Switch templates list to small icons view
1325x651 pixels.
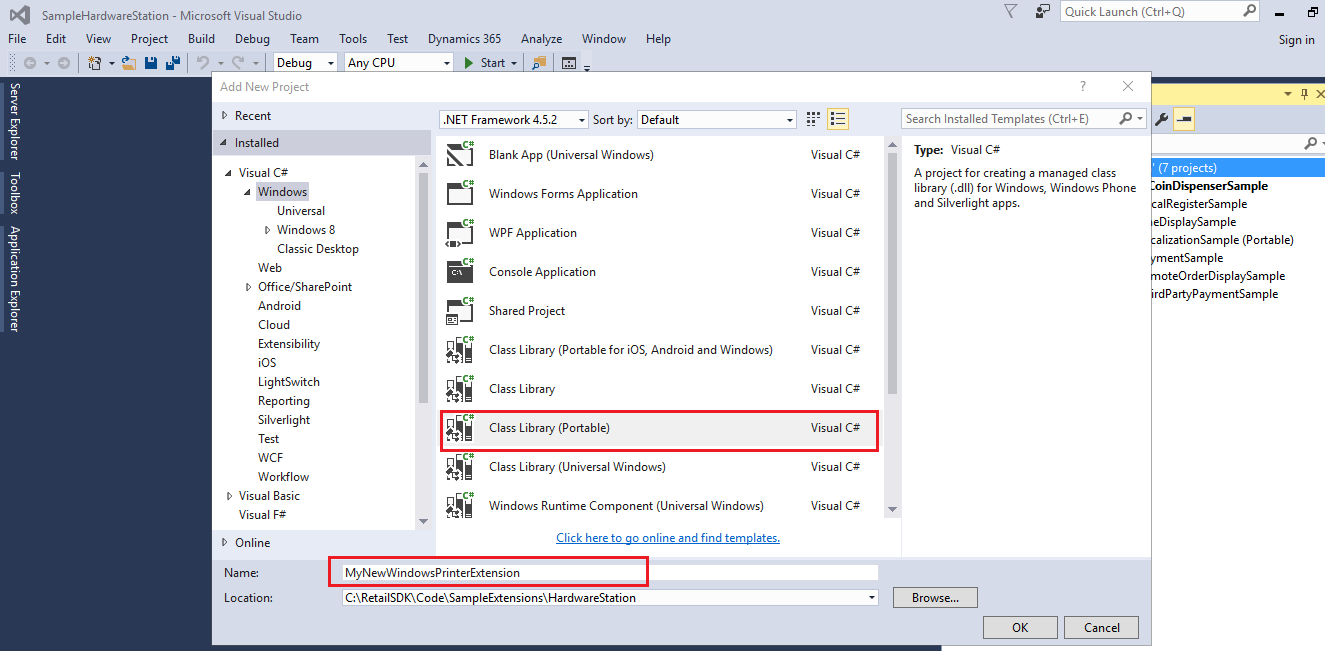pos(813,119)
